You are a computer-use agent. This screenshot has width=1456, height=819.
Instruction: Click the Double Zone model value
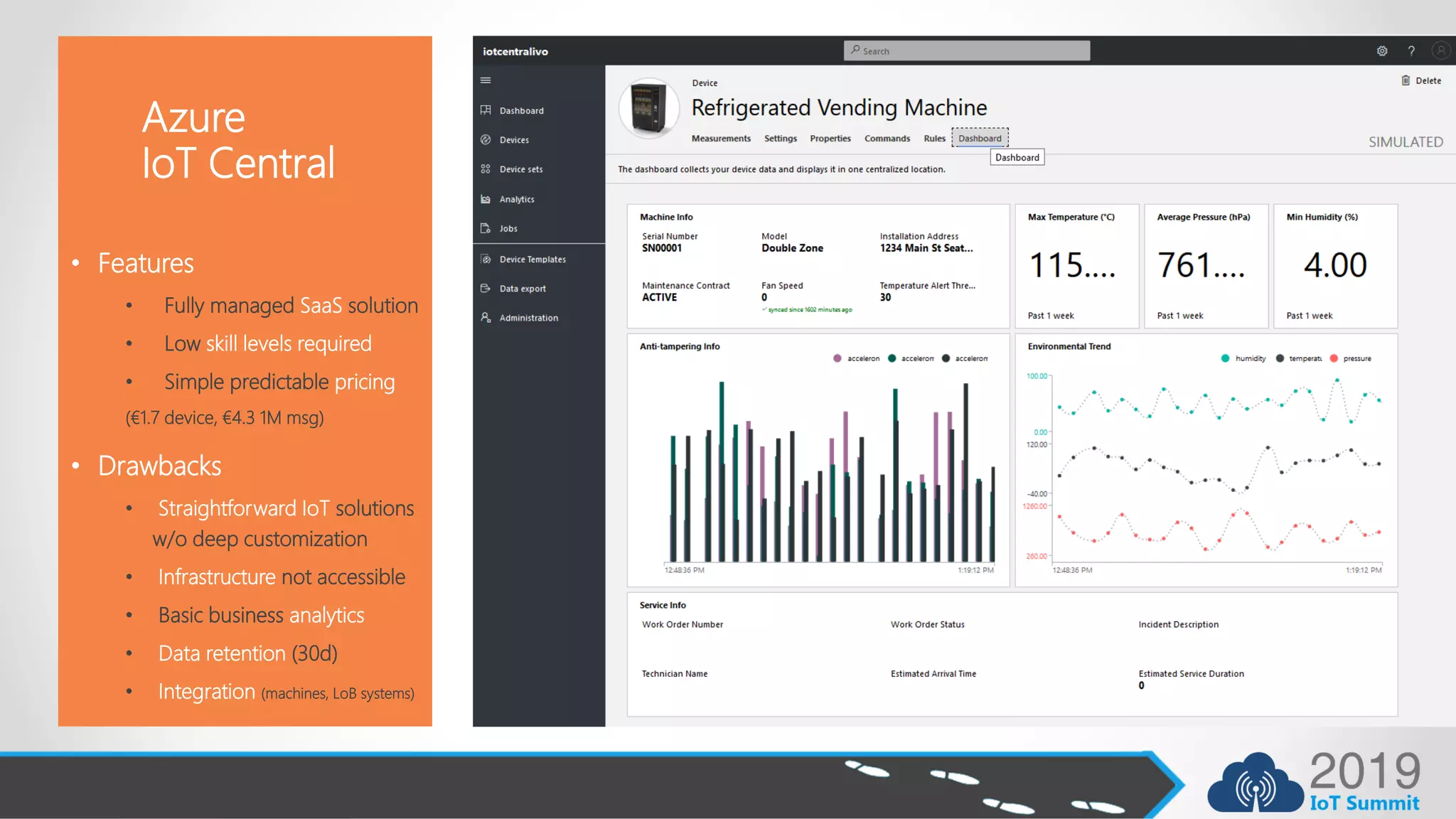pyautogui.click(x=792, y=248)
